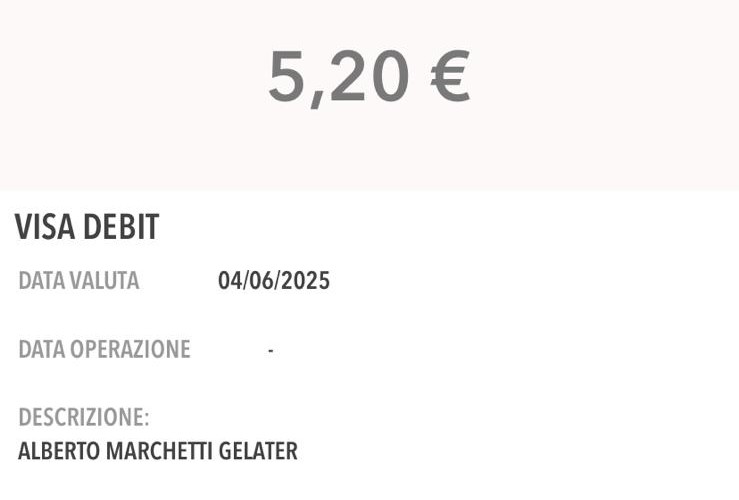Select the month 06 in the value date
The image size is (739, 500).
pyautogui.click(x=262, y=281)
